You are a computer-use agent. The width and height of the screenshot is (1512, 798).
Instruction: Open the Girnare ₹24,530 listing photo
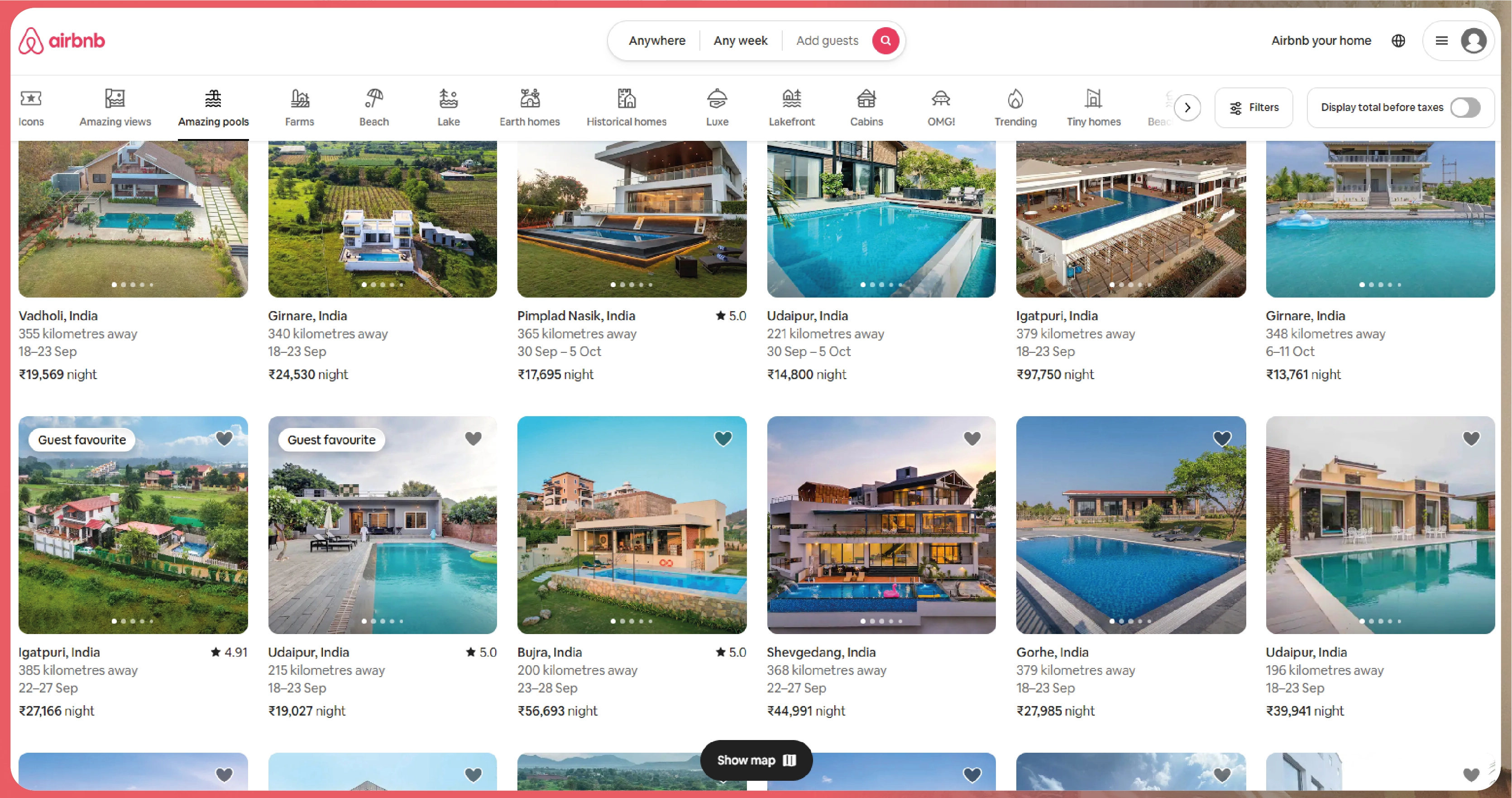[x=383, y=218]
